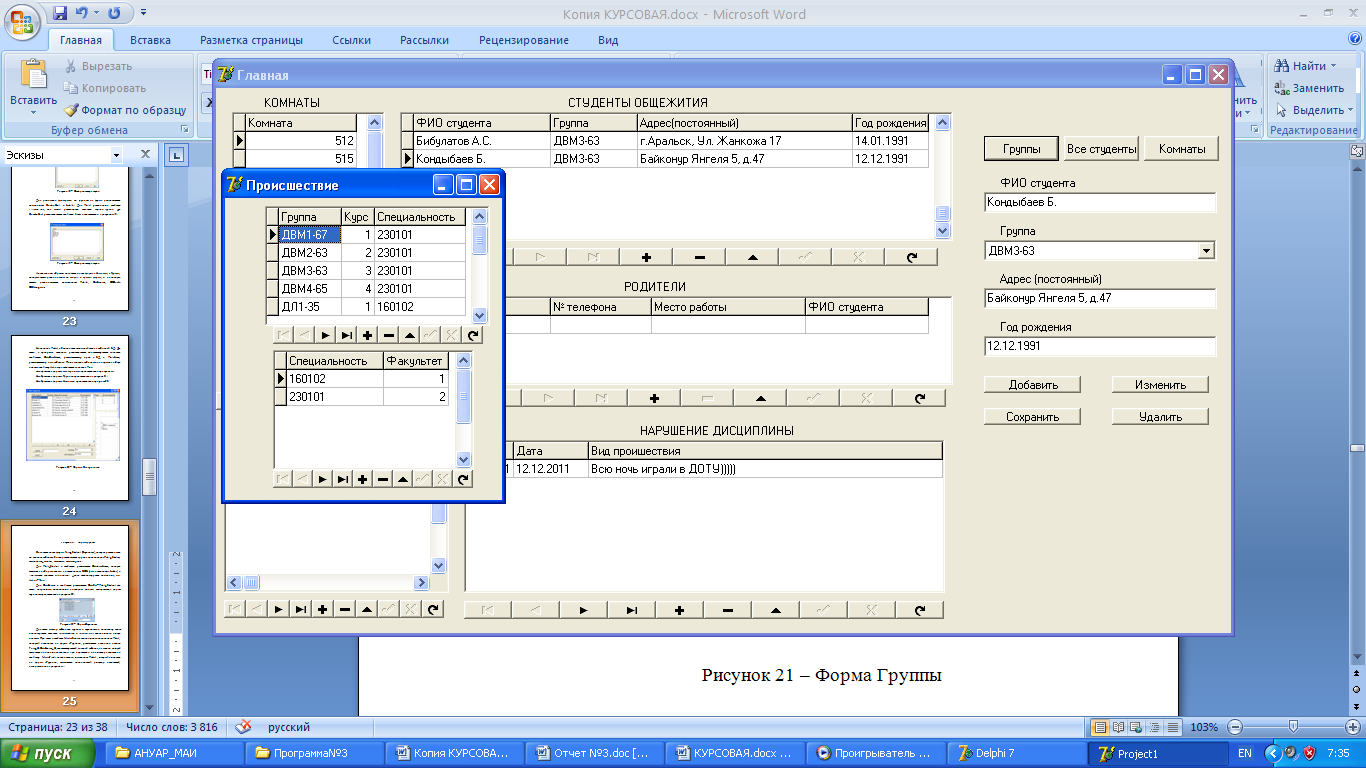Viewport: 1366px width, 768px height.
Task: Switch to the Вставка ribbon tab
Action: [150, 40]
